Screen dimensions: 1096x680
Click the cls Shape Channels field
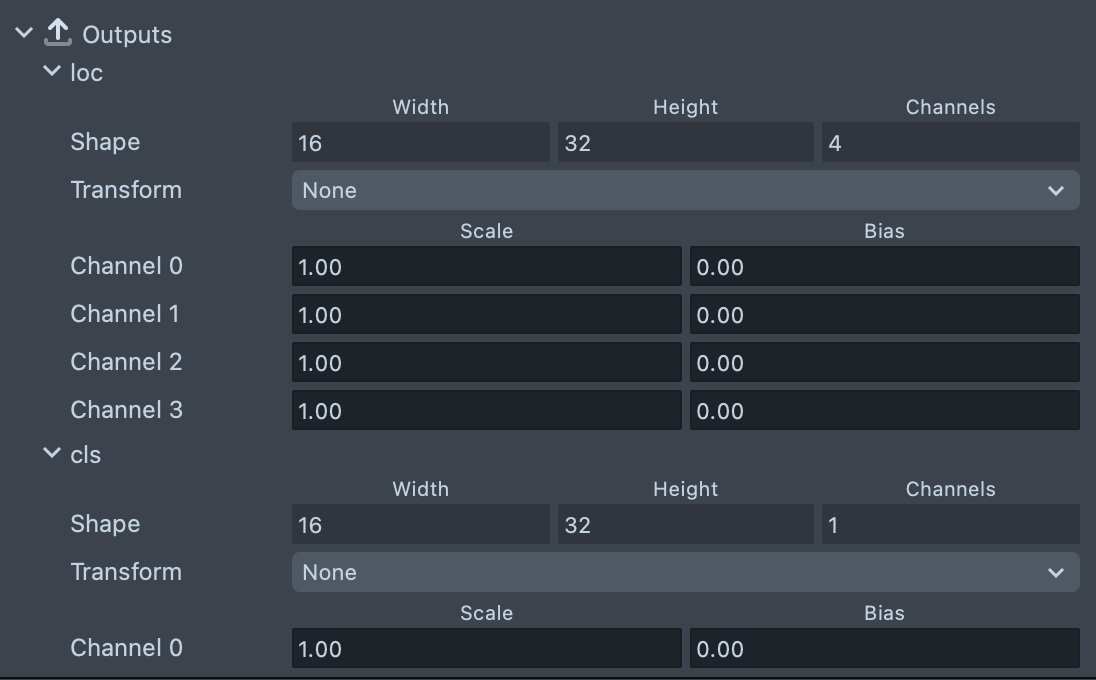[950, 525]
